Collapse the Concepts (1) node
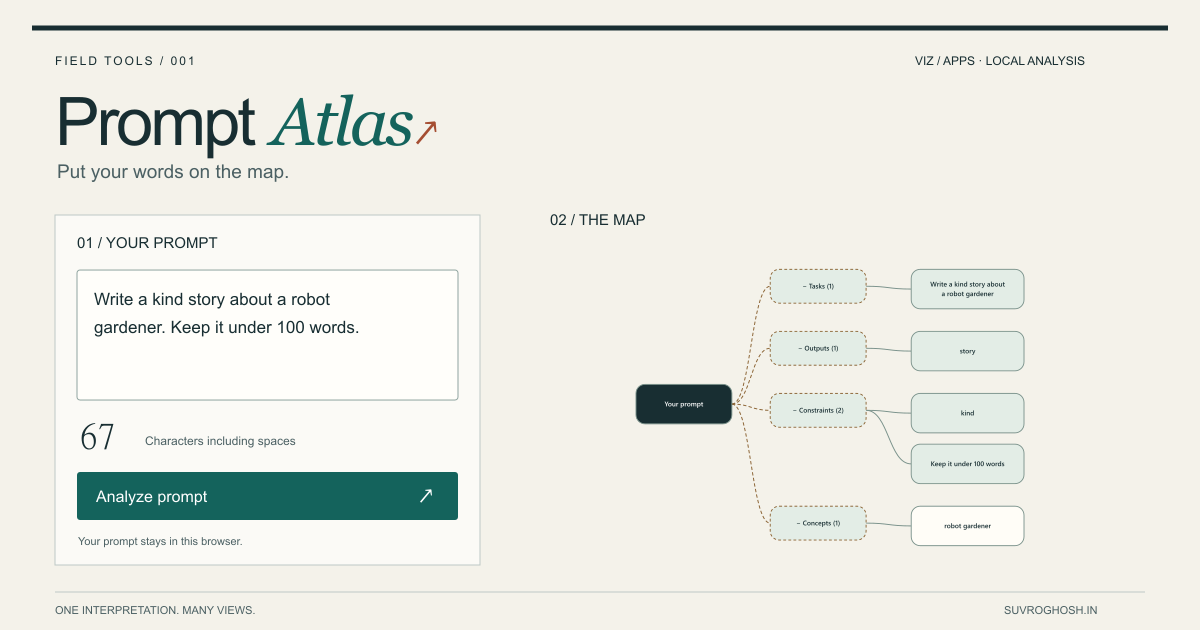The width and height of the screenshot is (1200, 630). tap(818, 523)
